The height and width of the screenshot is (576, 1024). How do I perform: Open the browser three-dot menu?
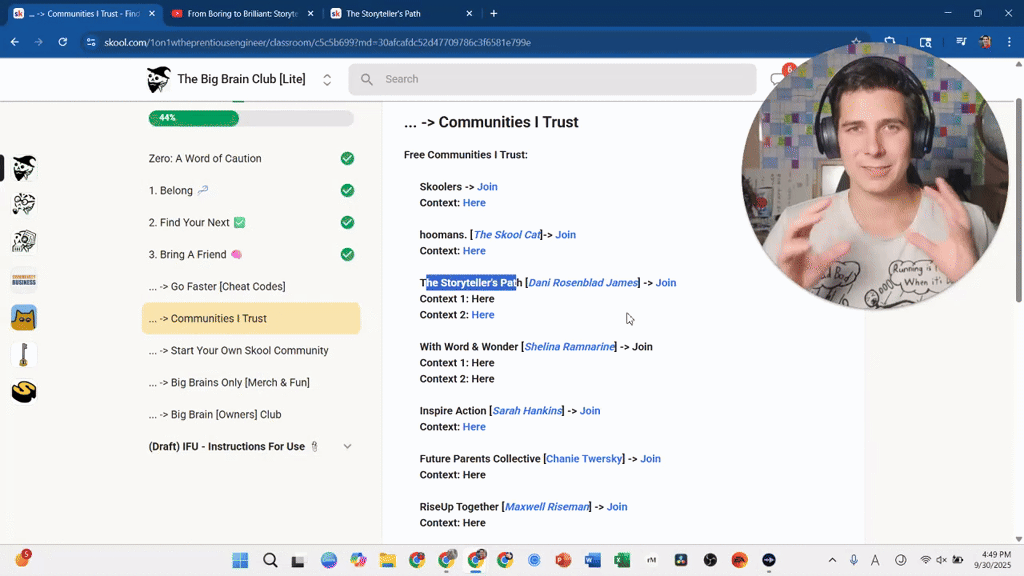[1009, 42]
